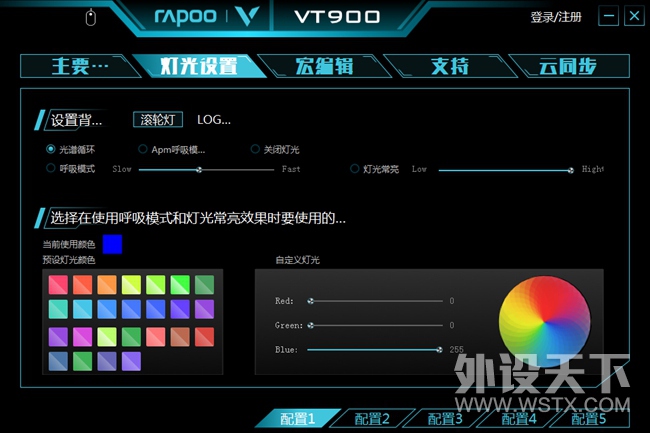
Task: Select the LOG... light option
Action: (x=214, y=120)
